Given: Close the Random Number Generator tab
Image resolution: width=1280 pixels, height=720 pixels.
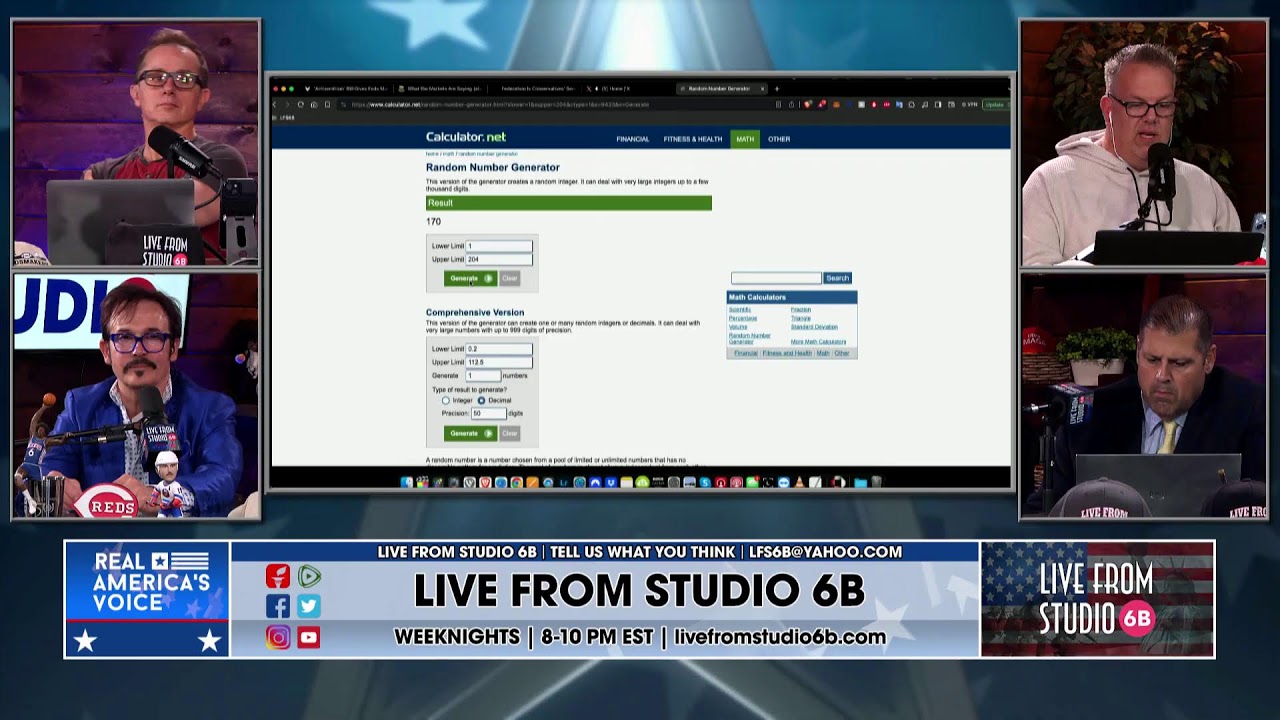Looking at the screenshot, I should [x=762, y=88].
